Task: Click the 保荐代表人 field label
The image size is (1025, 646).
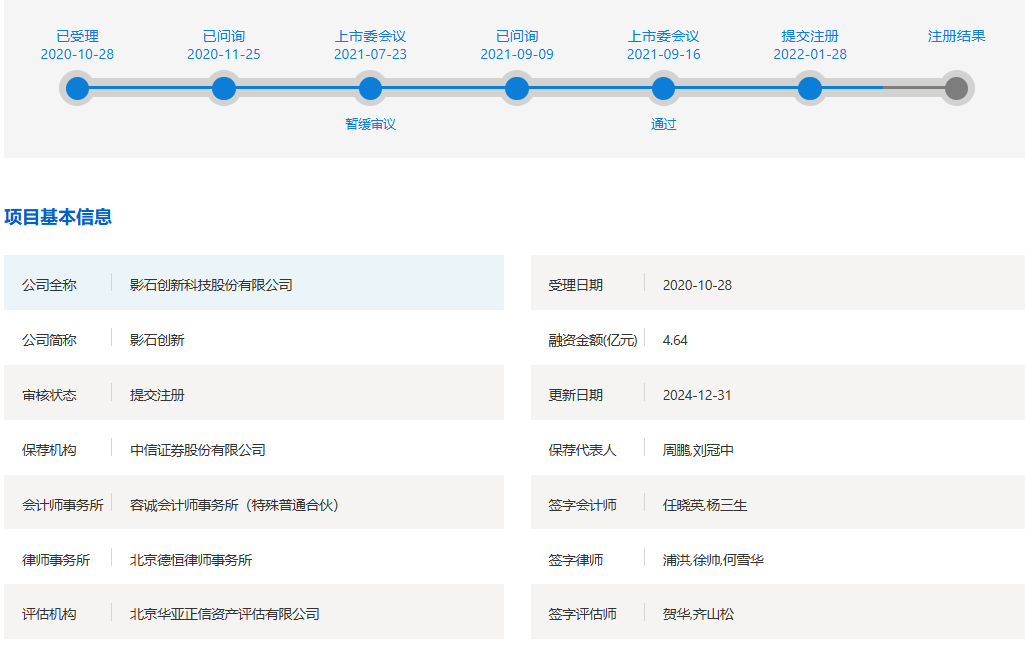Action: coord(582,450)
